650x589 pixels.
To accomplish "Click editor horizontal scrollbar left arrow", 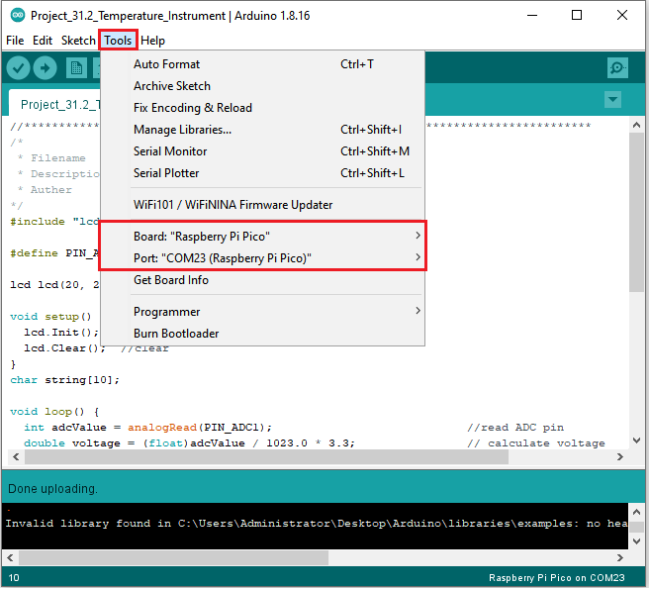I will point(16,456).
